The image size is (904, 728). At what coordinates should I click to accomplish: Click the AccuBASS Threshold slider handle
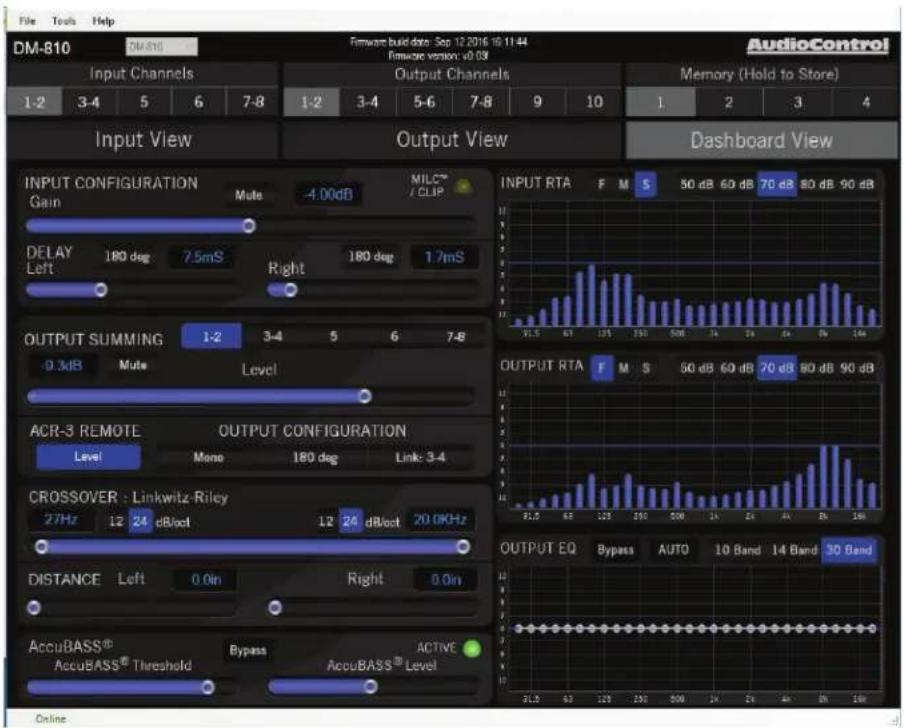[x=208, y=686]
